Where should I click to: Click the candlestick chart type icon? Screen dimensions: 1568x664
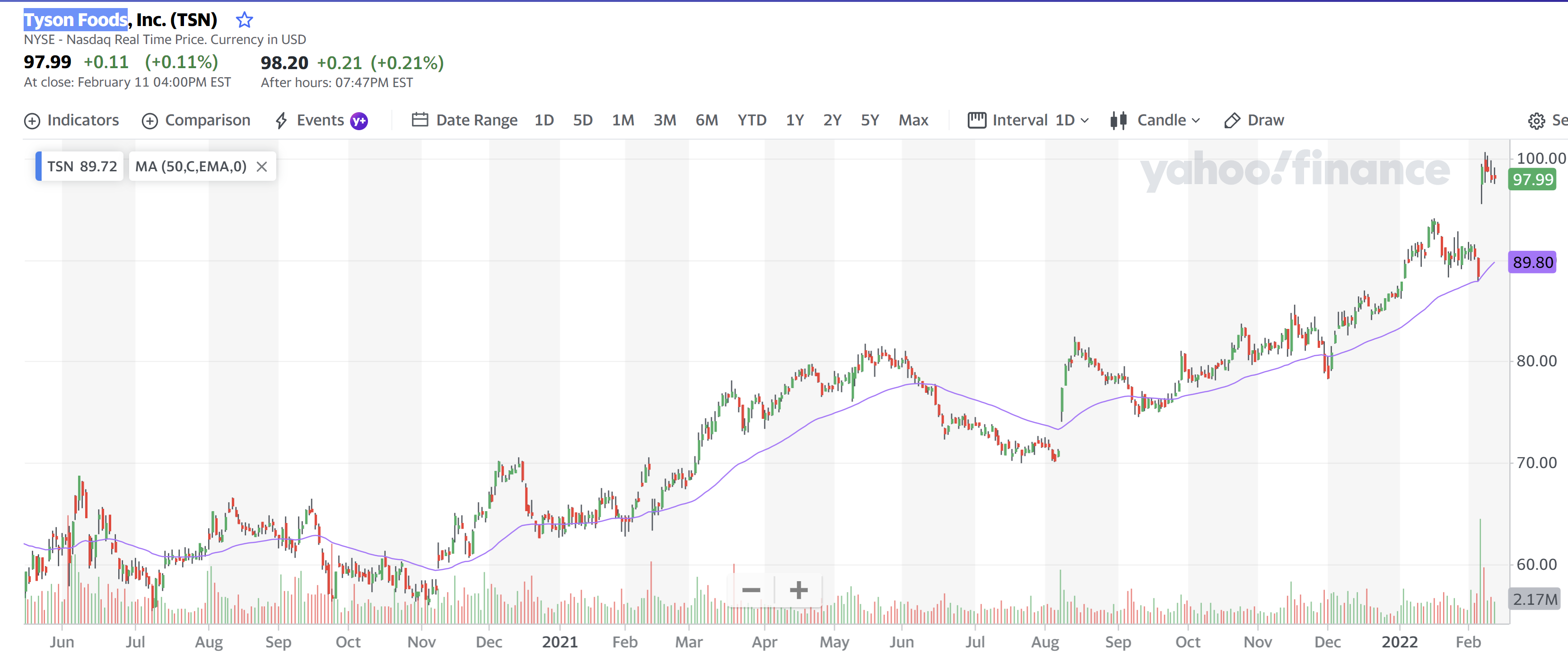pyautogui.click(x=1118, y=121)
